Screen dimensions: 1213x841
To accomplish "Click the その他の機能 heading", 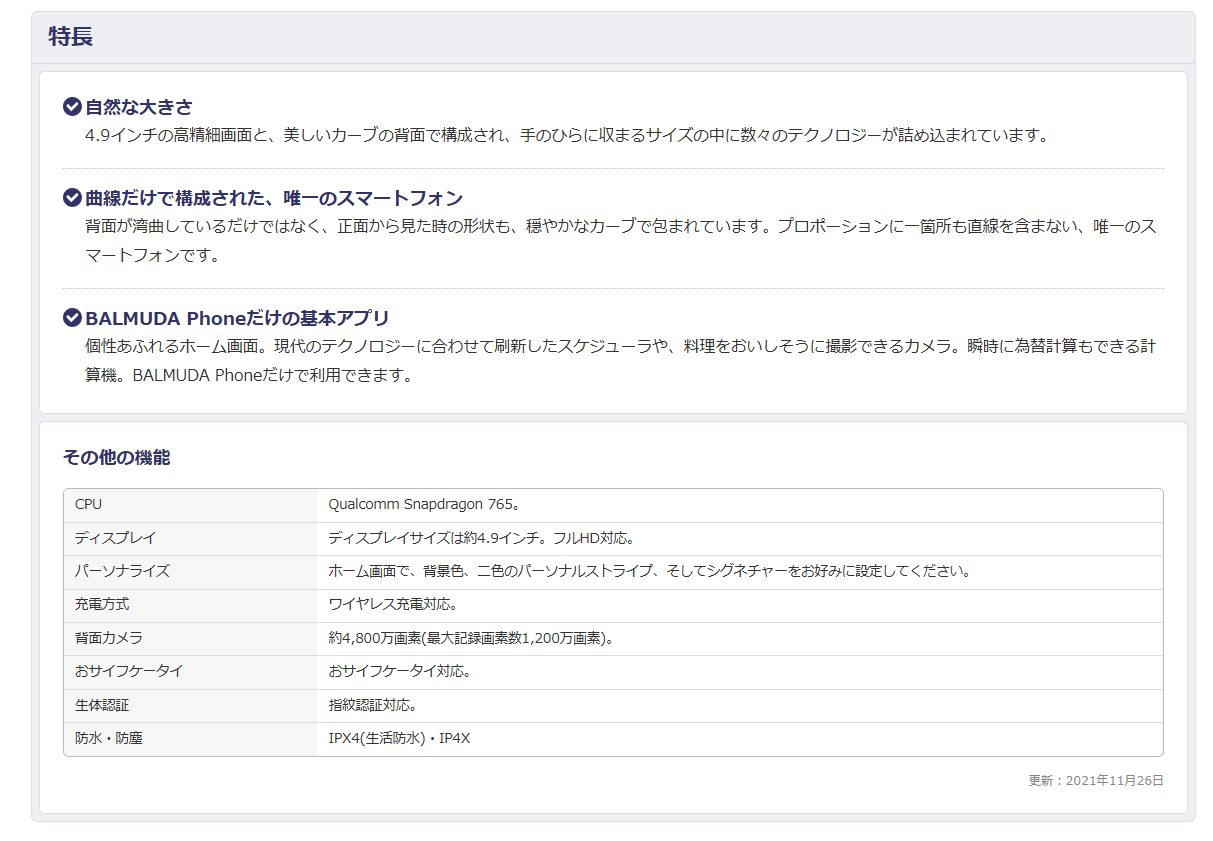I will click(x=116, y=457).
